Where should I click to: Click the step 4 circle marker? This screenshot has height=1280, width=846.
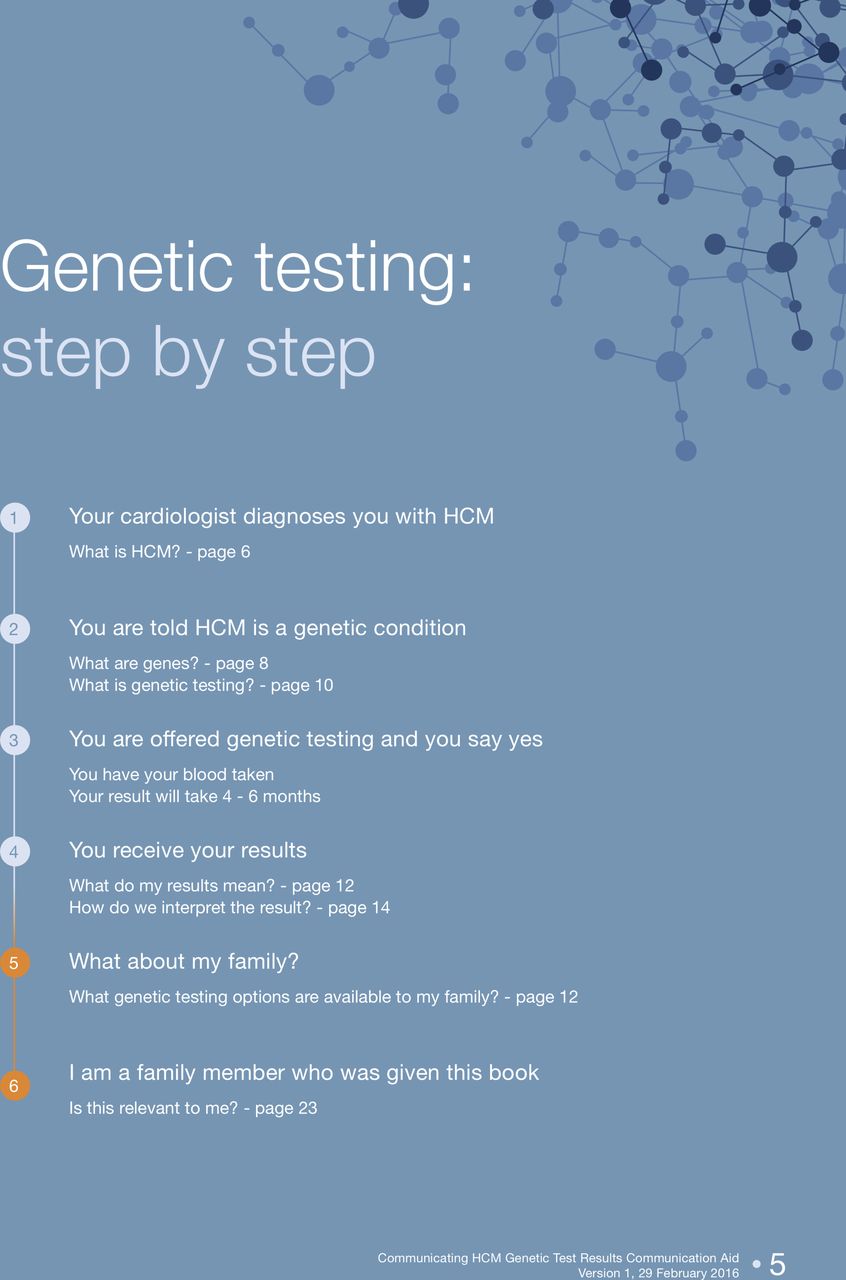(14, 852)
